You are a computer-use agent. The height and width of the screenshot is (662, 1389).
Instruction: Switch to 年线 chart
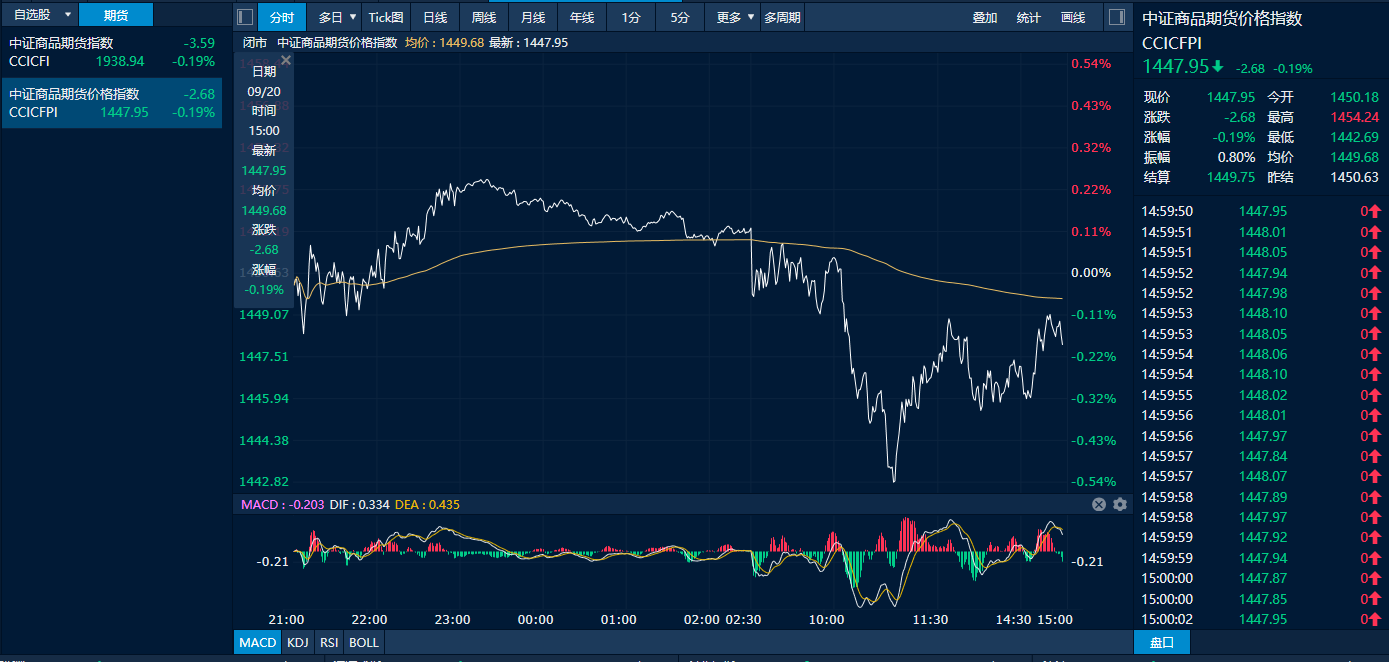point(582,17)
